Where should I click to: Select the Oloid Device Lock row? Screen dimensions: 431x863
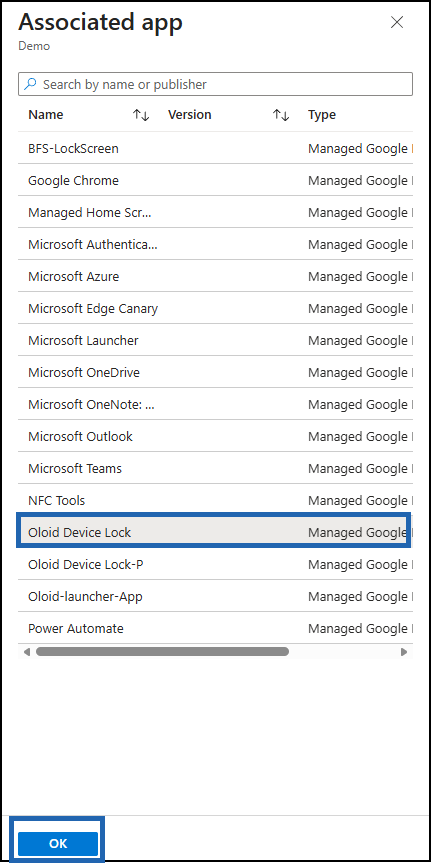pos(215,532)
